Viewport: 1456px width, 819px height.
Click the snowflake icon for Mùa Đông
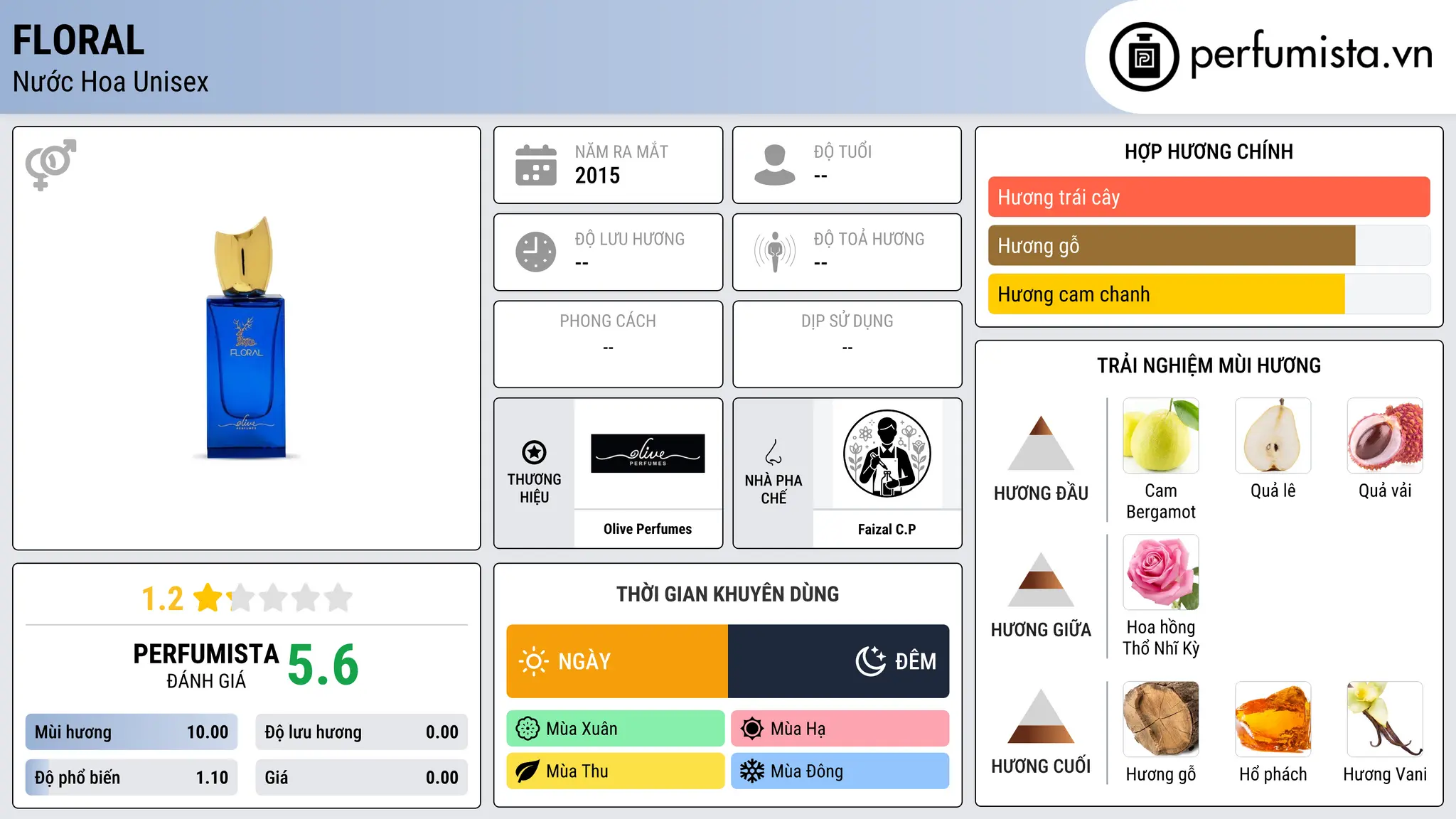(752, 771)
